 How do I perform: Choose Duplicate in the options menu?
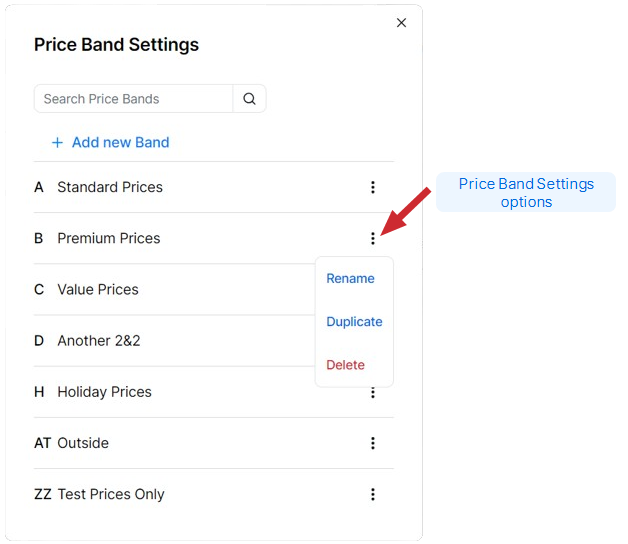point(354,322)
